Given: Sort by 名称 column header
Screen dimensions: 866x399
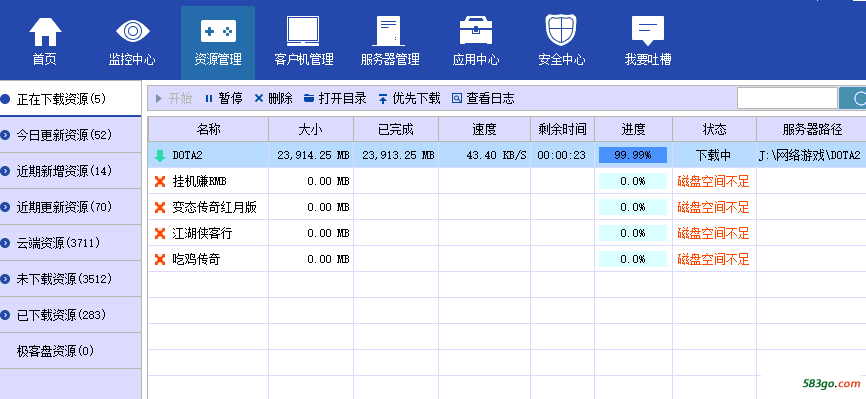Looking at the screenshot, I should pyautogui.click(x=208, y=129).
